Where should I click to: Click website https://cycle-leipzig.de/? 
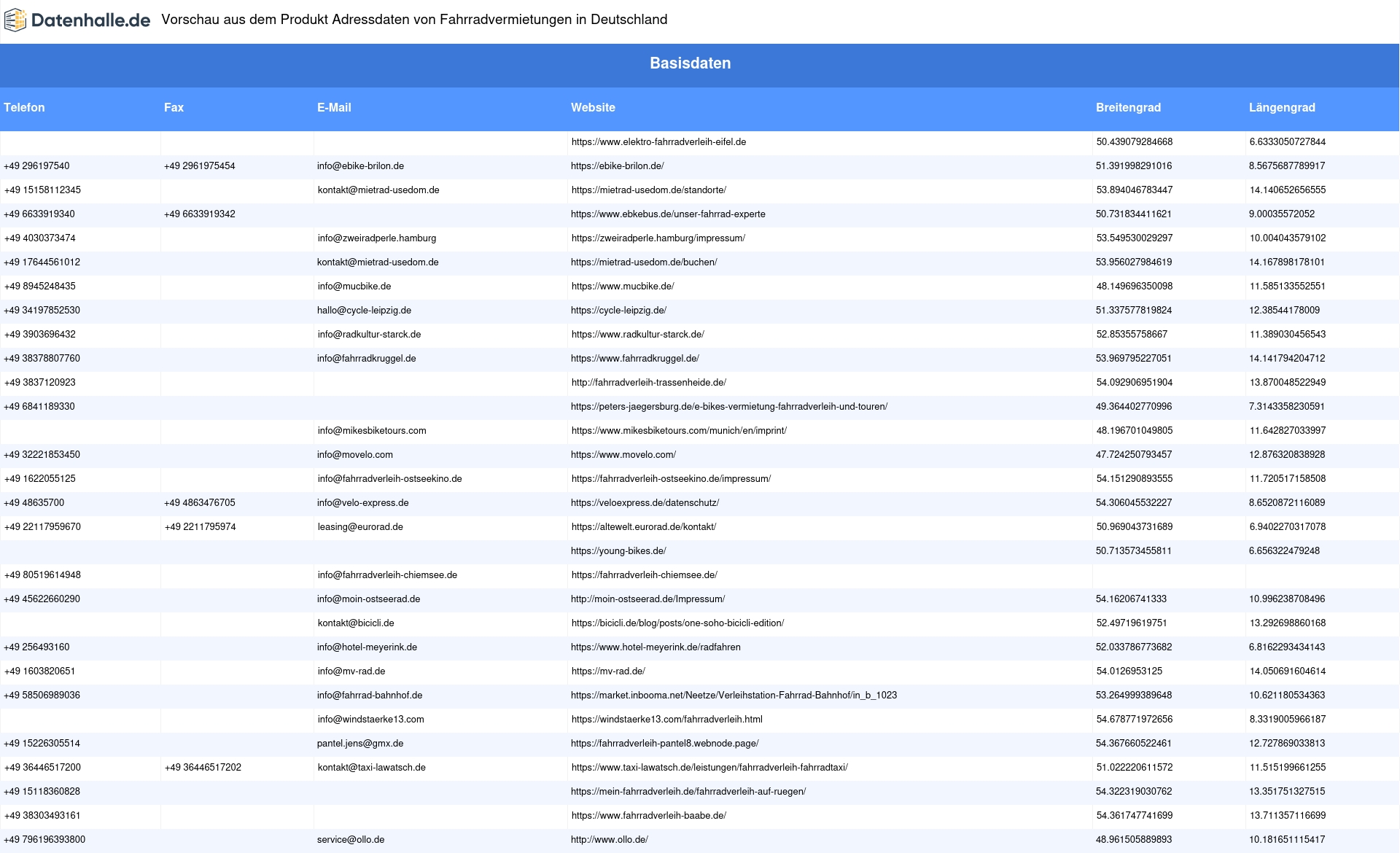(618, 311)
